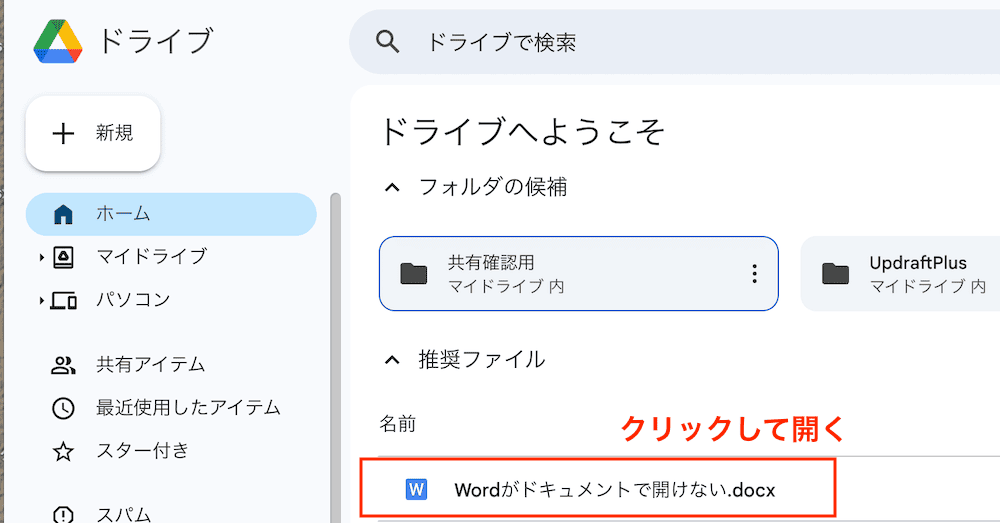This screenshot has width=1000, height=523.
Task: Collapse the 推奨ファイル section
Action: 393,359
